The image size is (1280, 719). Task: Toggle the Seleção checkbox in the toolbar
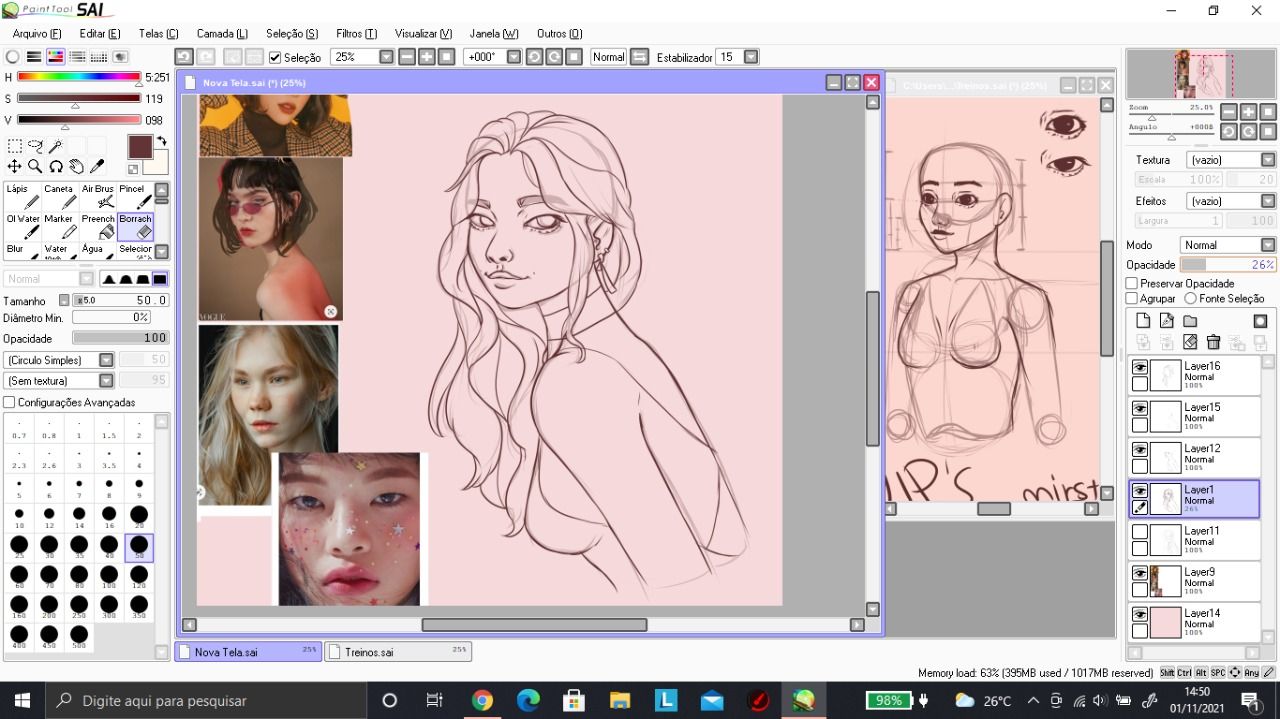point(275,58)
